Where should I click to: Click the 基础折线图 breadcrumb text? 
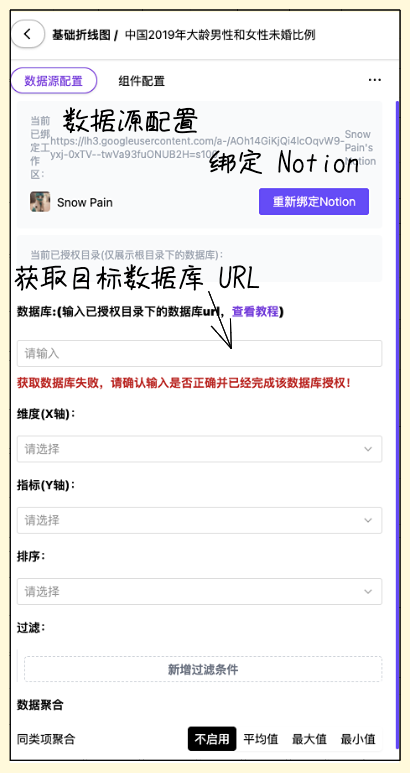pyautogui.click(x=81, y=35)
